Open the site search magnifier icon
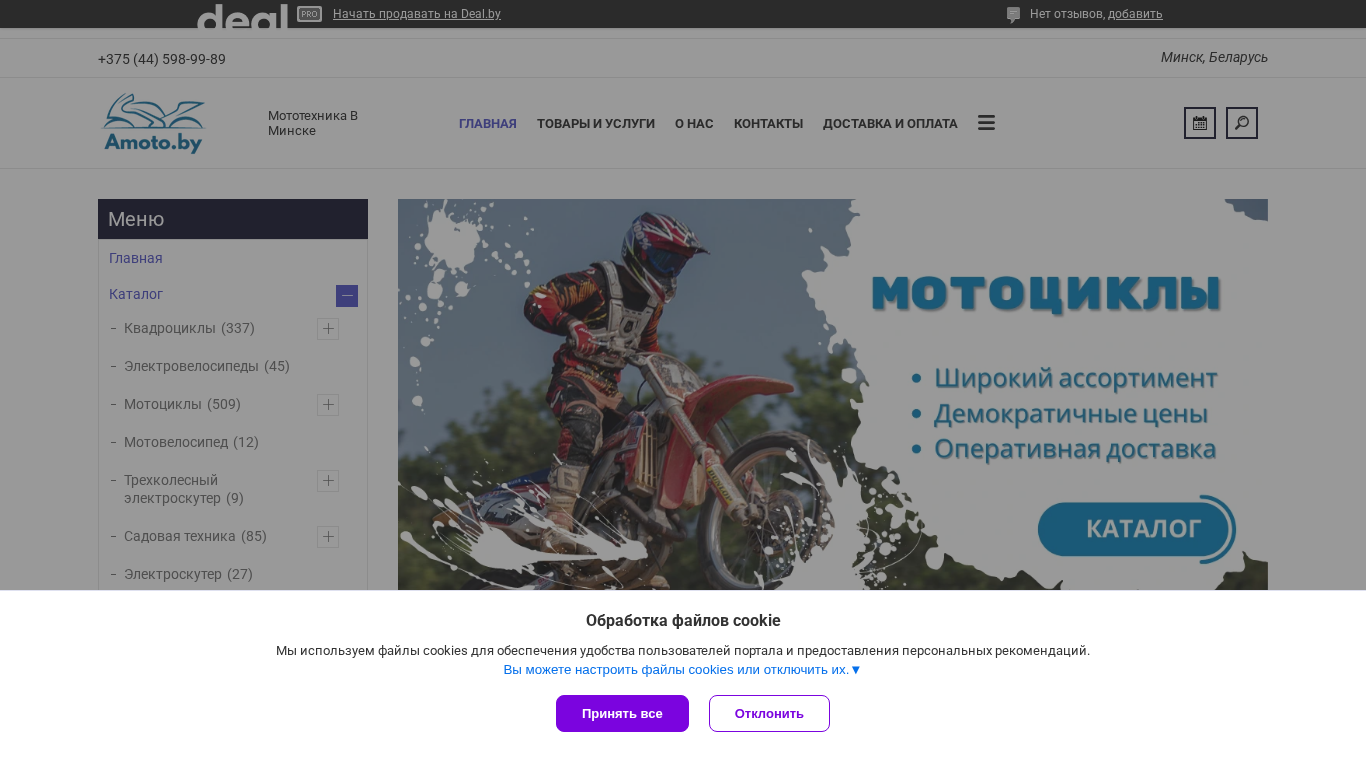This screenshot has width=1366, height=768. pyautogui.click(x=1241, y=123)
